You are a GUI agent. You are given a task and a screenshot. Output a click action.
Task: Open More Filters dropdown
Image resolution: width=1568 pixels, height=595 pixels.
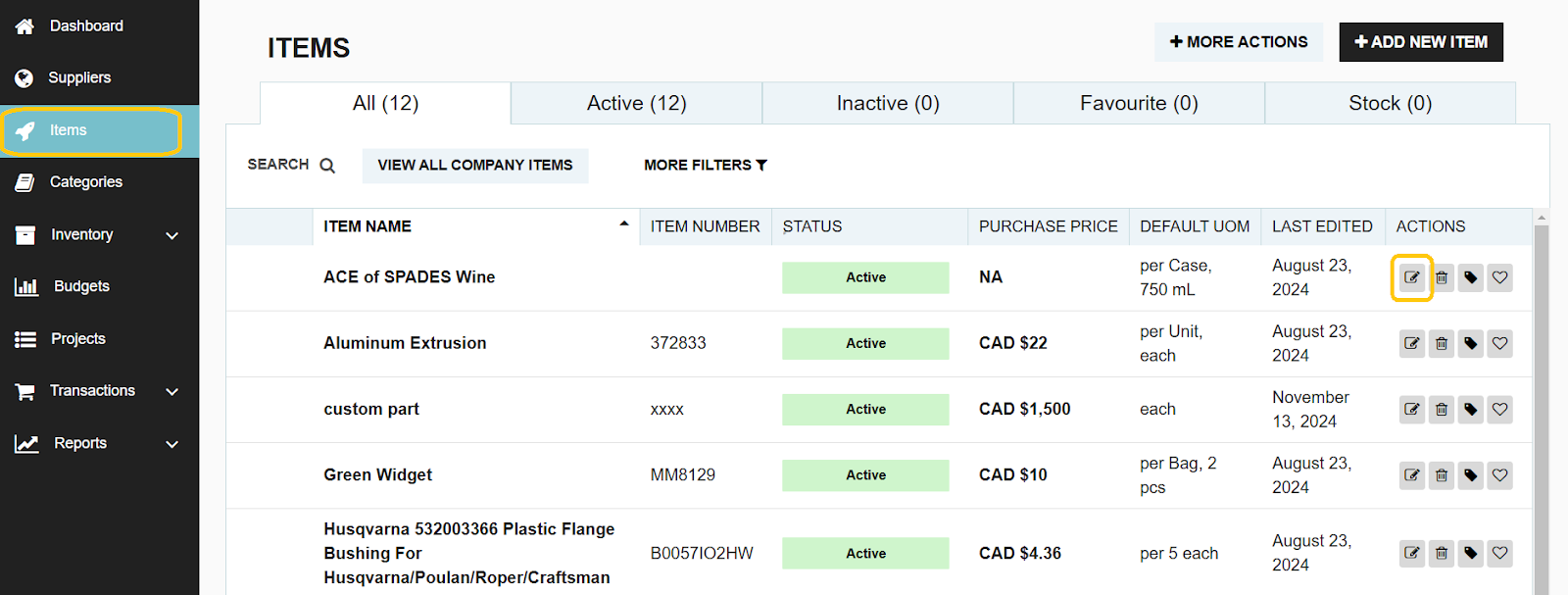tap(705, 166)
